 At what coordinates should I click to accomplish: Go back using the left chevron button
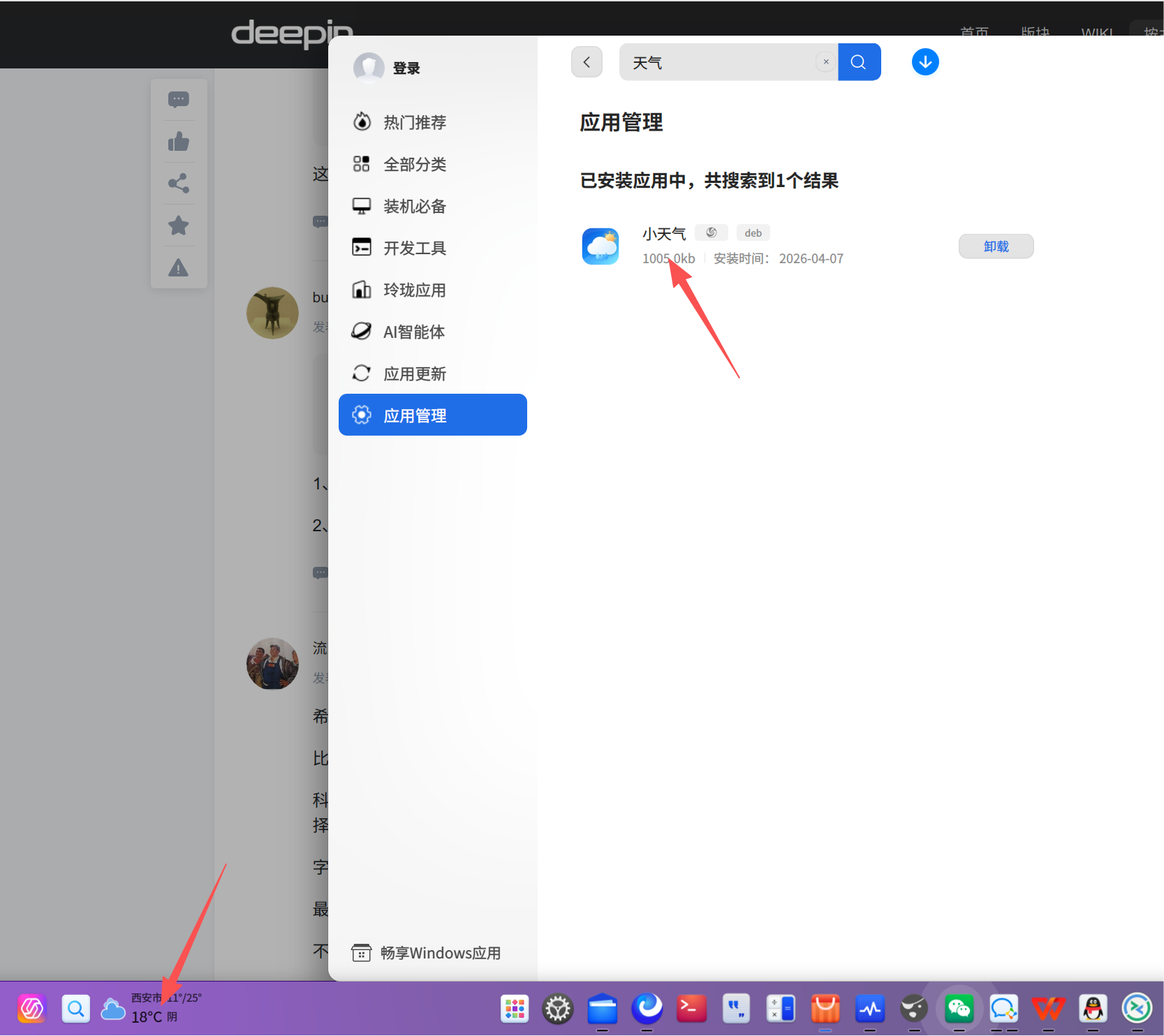pyautogui.click(x=587, y=62)
